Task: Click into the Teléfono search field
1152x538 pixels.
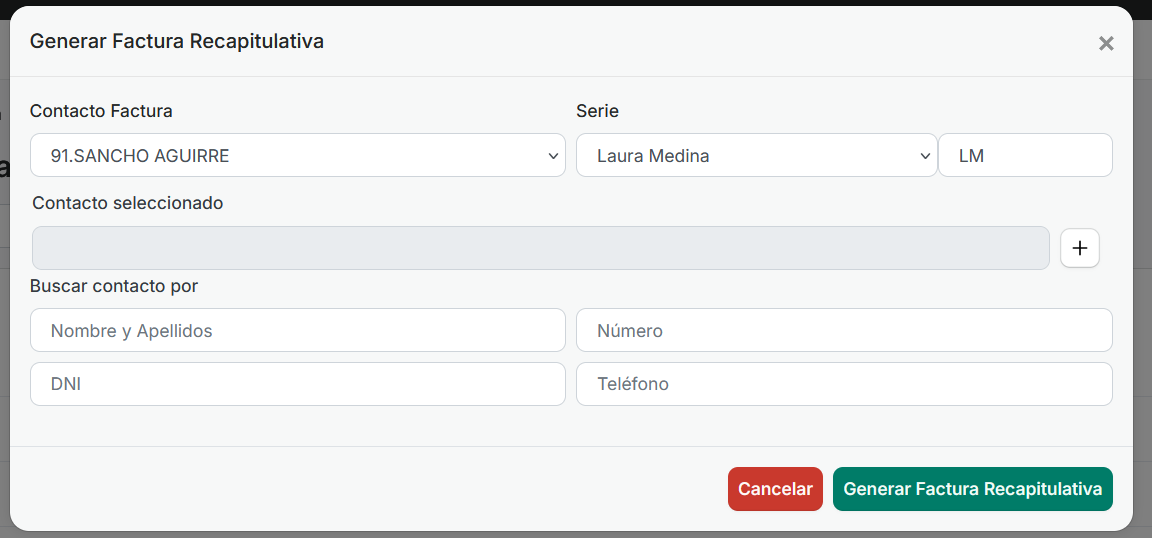Action: pyautogui.click(x=844, y=384)
